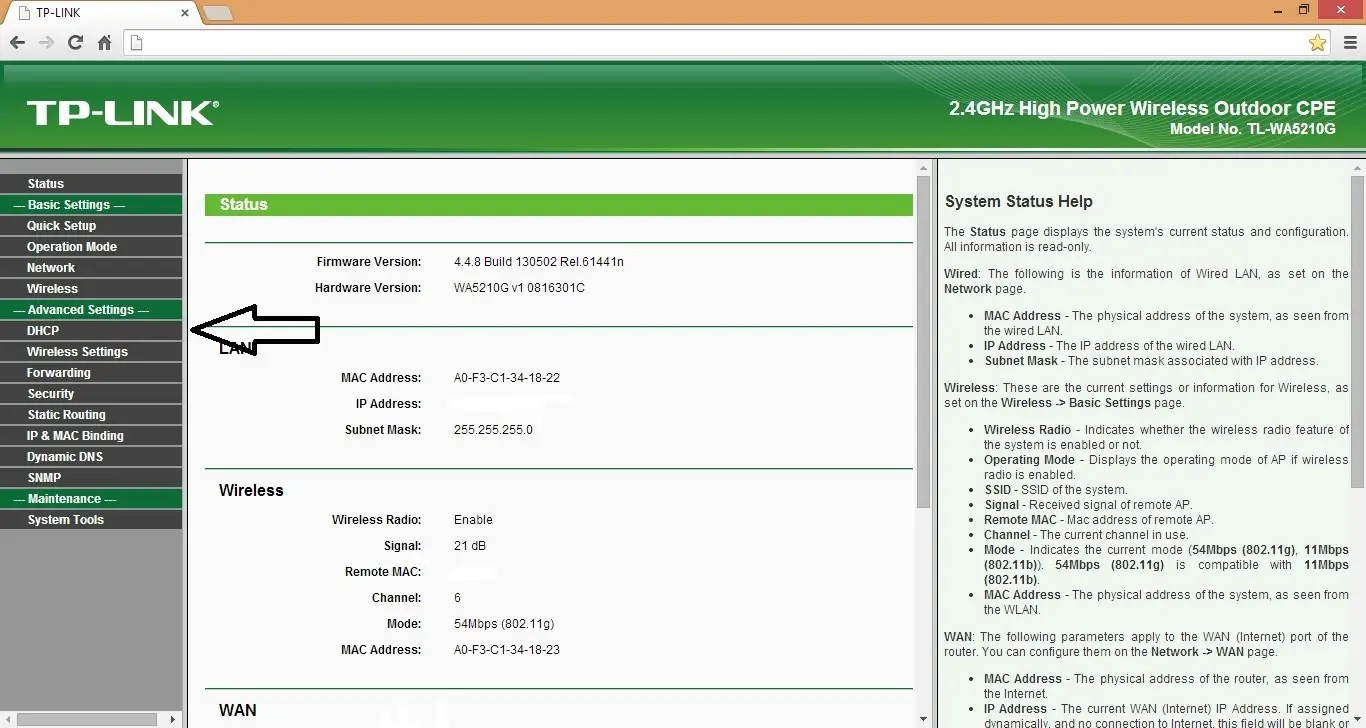The height and width of the screenshot is (728, 1366).
Task: Click the Remote MAC label
Action: click(383, 572)
